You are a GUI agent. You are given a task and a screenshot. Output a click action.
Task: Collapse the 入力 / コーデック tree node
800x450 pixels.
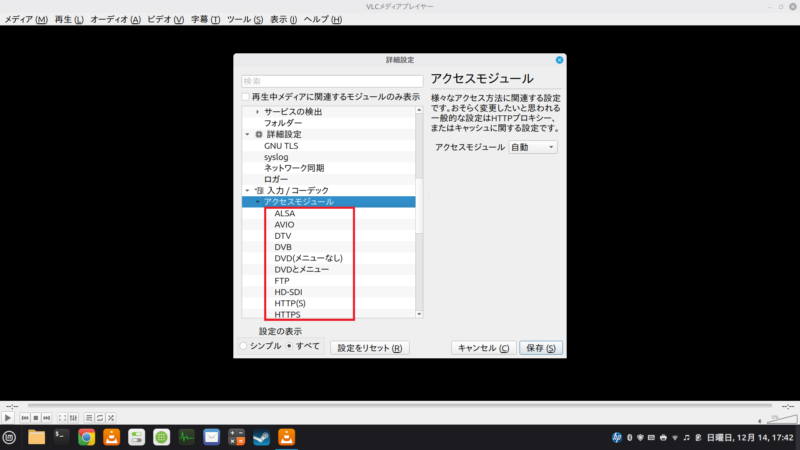click(x=247, y=190)
